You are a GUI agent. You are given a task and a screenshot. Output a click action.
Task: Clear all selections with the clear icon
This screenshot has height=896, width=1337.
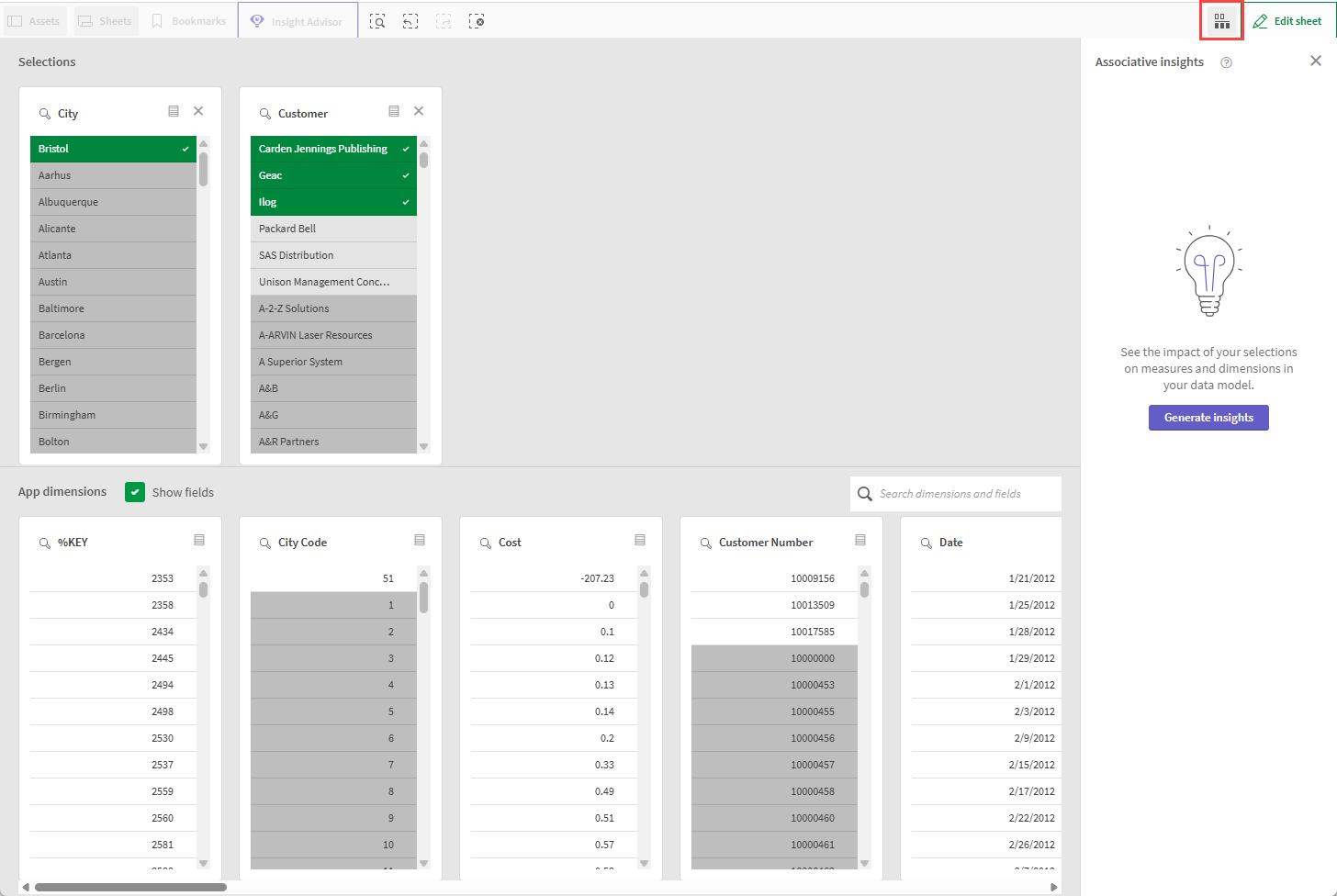477,20
